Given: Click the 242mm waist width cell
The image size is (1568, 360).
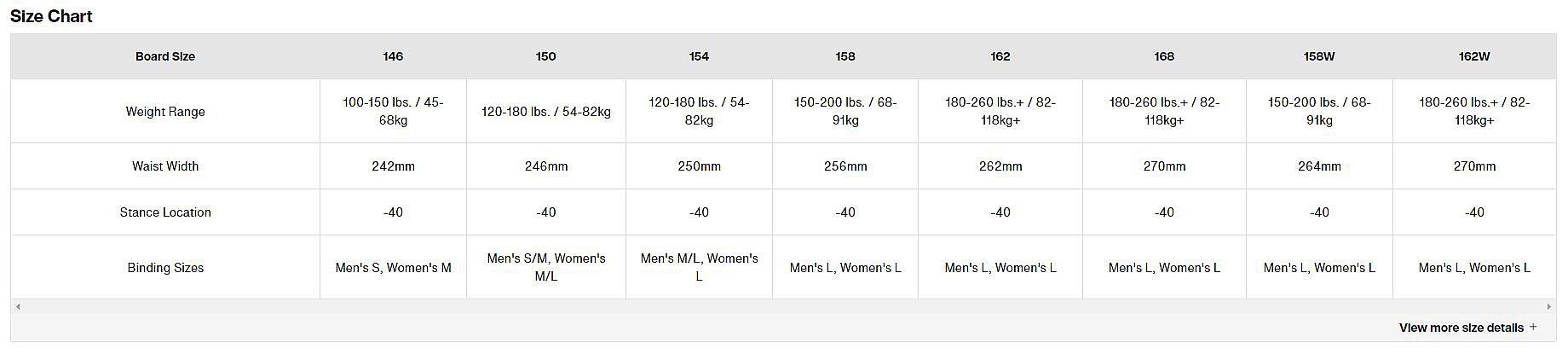Looking at the screenshot, I should [x=393, y=166].
